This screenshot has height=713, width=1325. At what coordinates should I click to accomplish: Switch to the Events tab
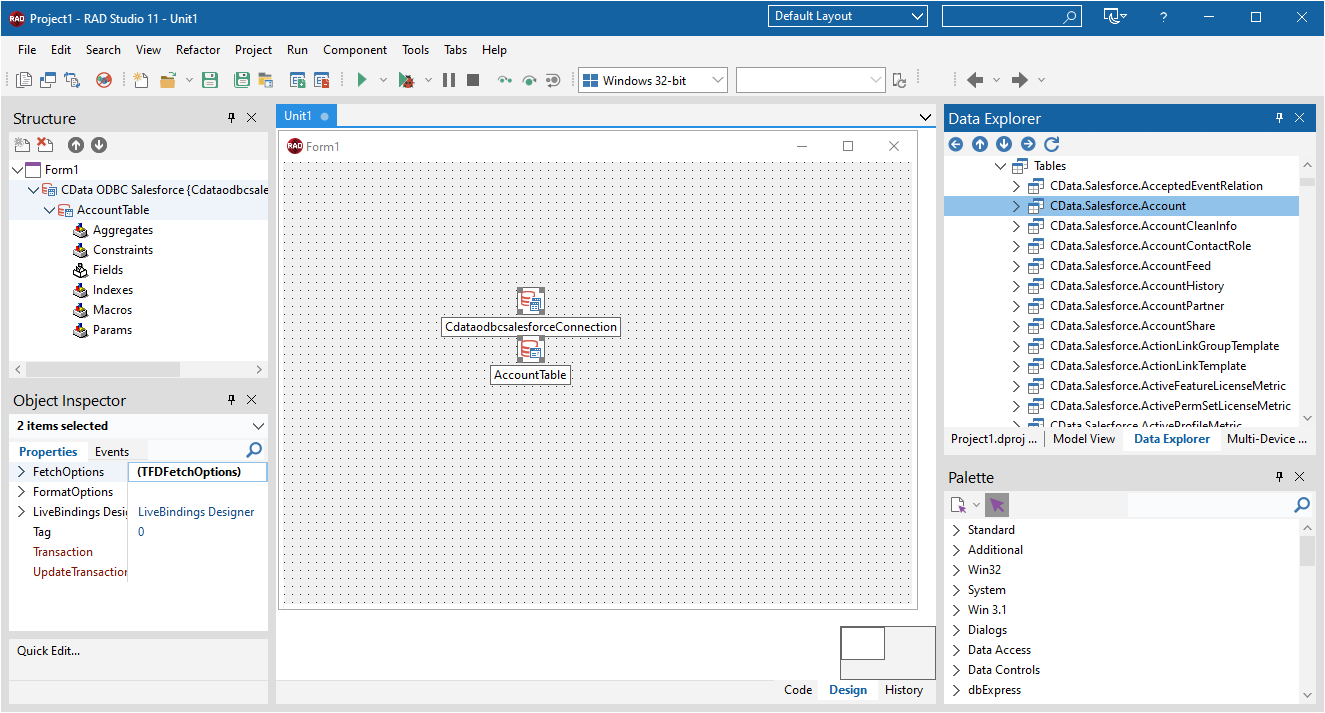pyautogui.click(x=112, y=452)
